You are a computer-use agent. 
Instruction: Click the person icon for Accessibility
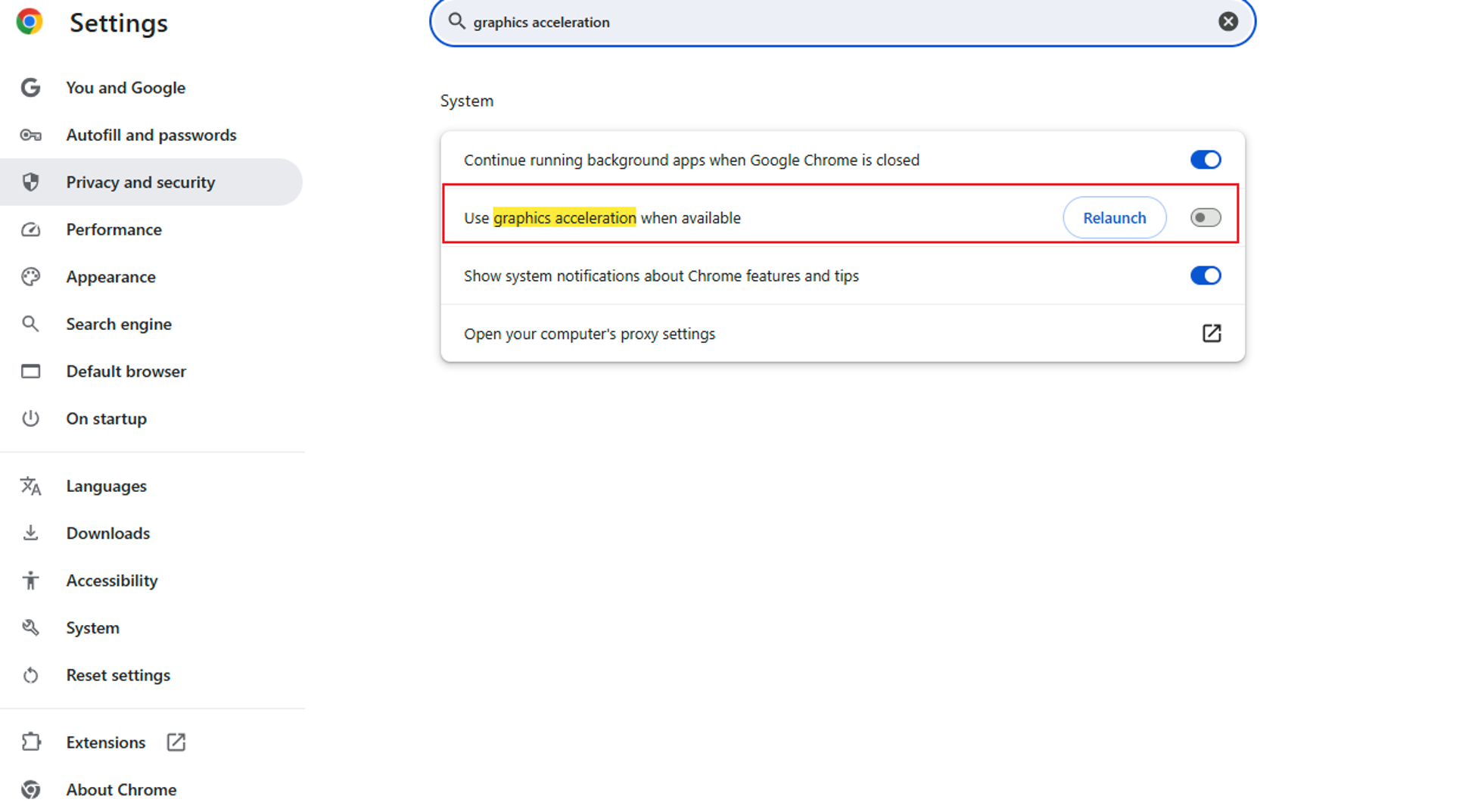pos(30,580)
